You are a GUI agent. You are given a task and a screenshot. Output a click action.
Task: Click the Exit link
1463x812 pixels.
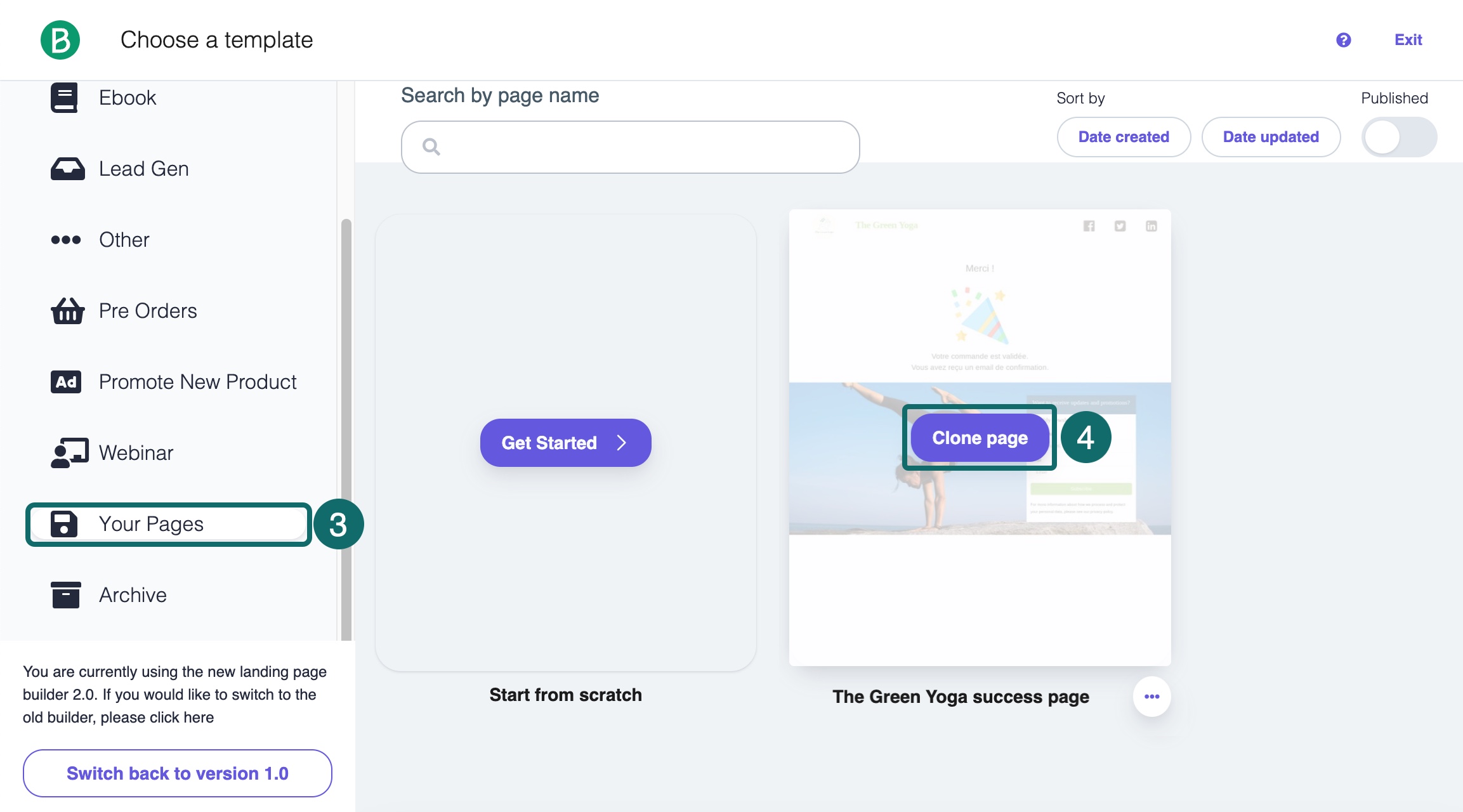(x=1408, y=40)
